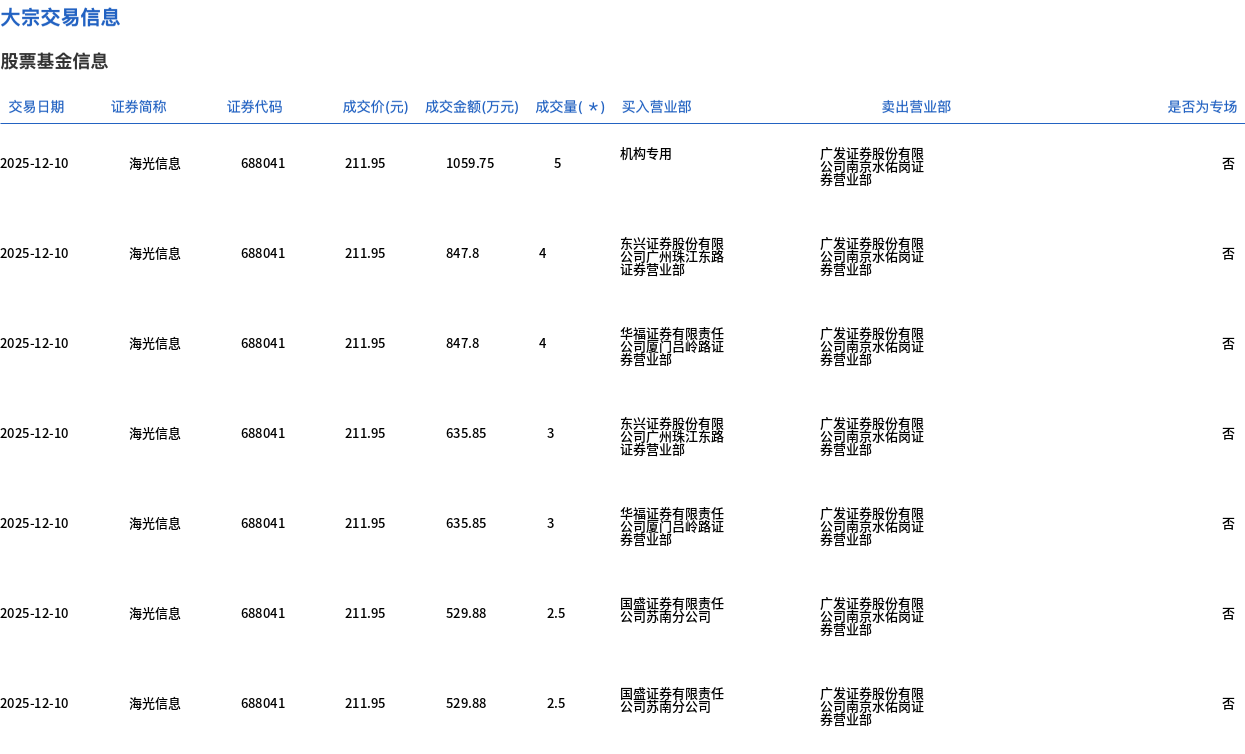
Task: Select 东兴证券 buyer in the 847.8 row
Action: pos(672,257)
